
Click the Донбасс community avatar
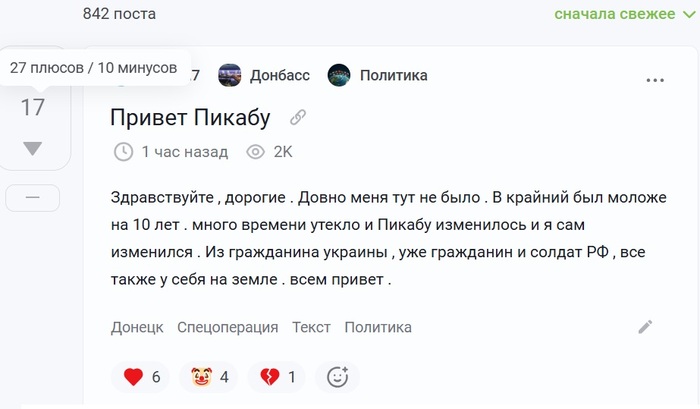click(230, 75)
